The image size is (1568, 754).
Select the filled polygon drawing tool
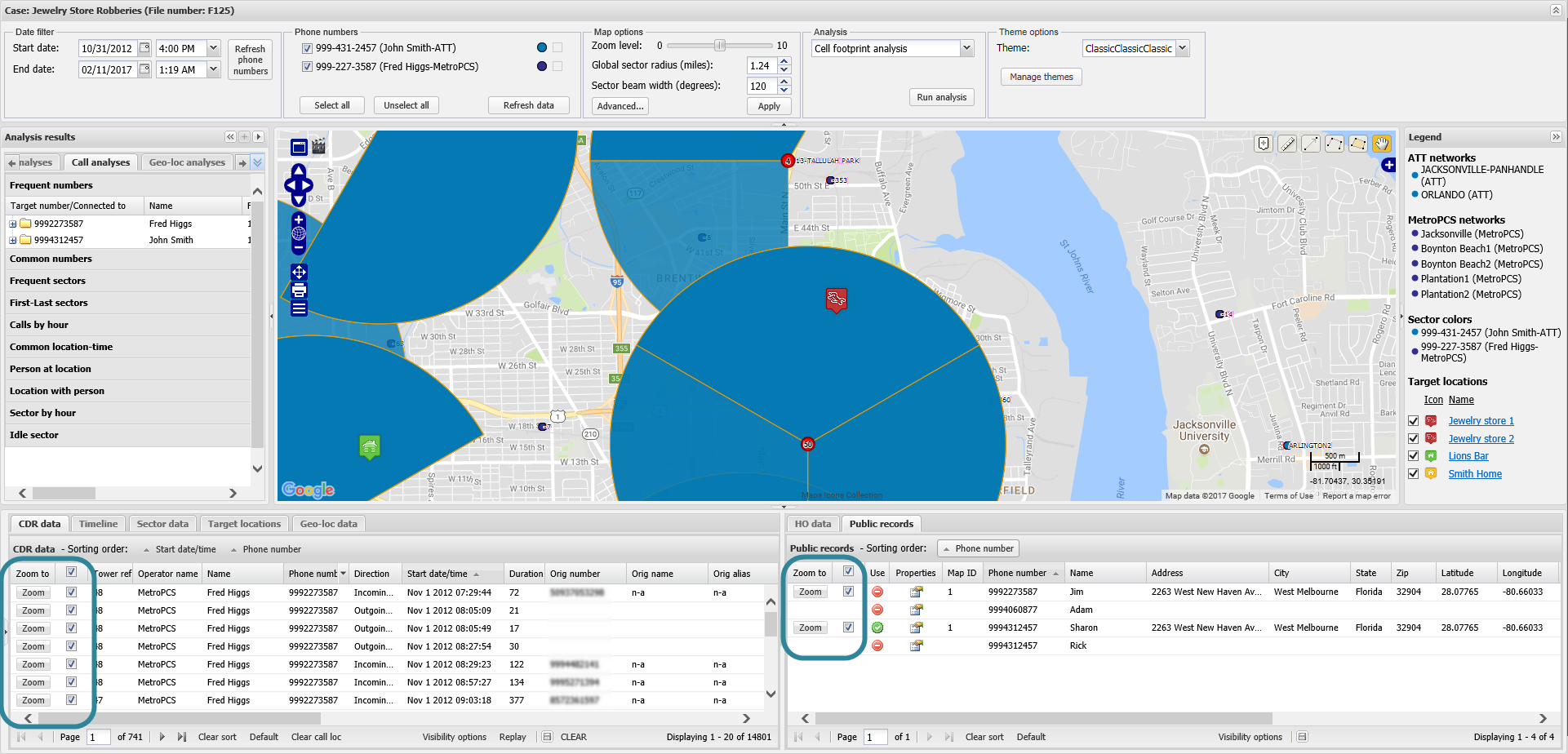coord(1357,144)
